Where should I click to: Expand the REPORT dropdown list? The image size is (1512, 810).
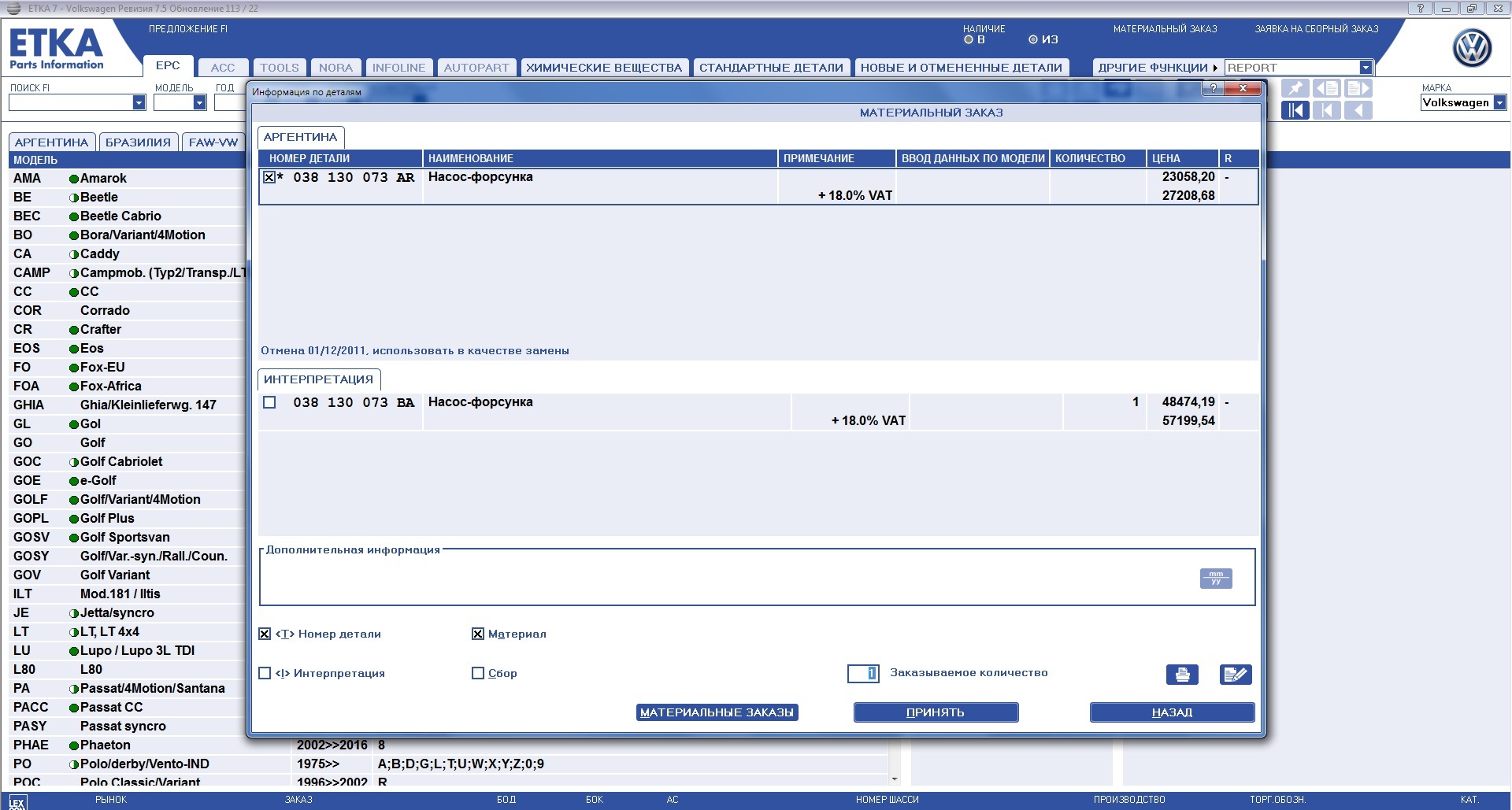(1366, 68)
